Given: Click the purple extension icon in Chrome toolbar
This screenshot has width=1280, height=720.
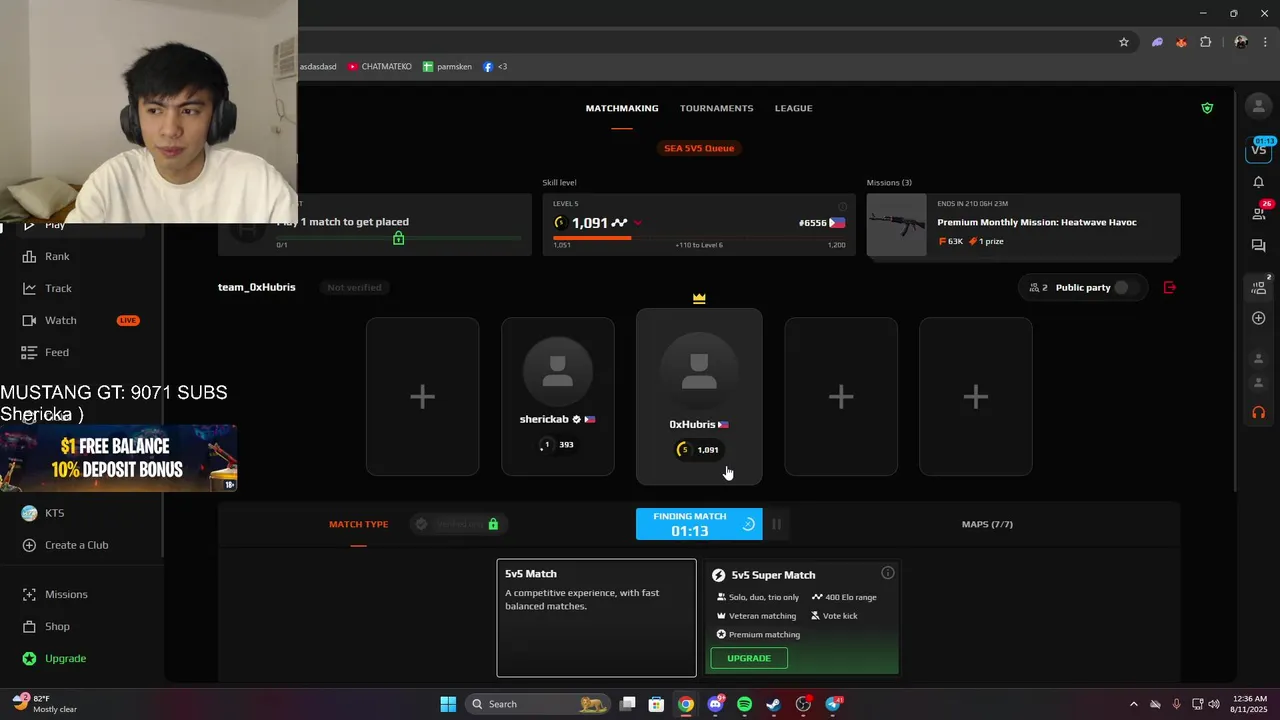Looking at the screenshot, I should [x=1157, y=42].
